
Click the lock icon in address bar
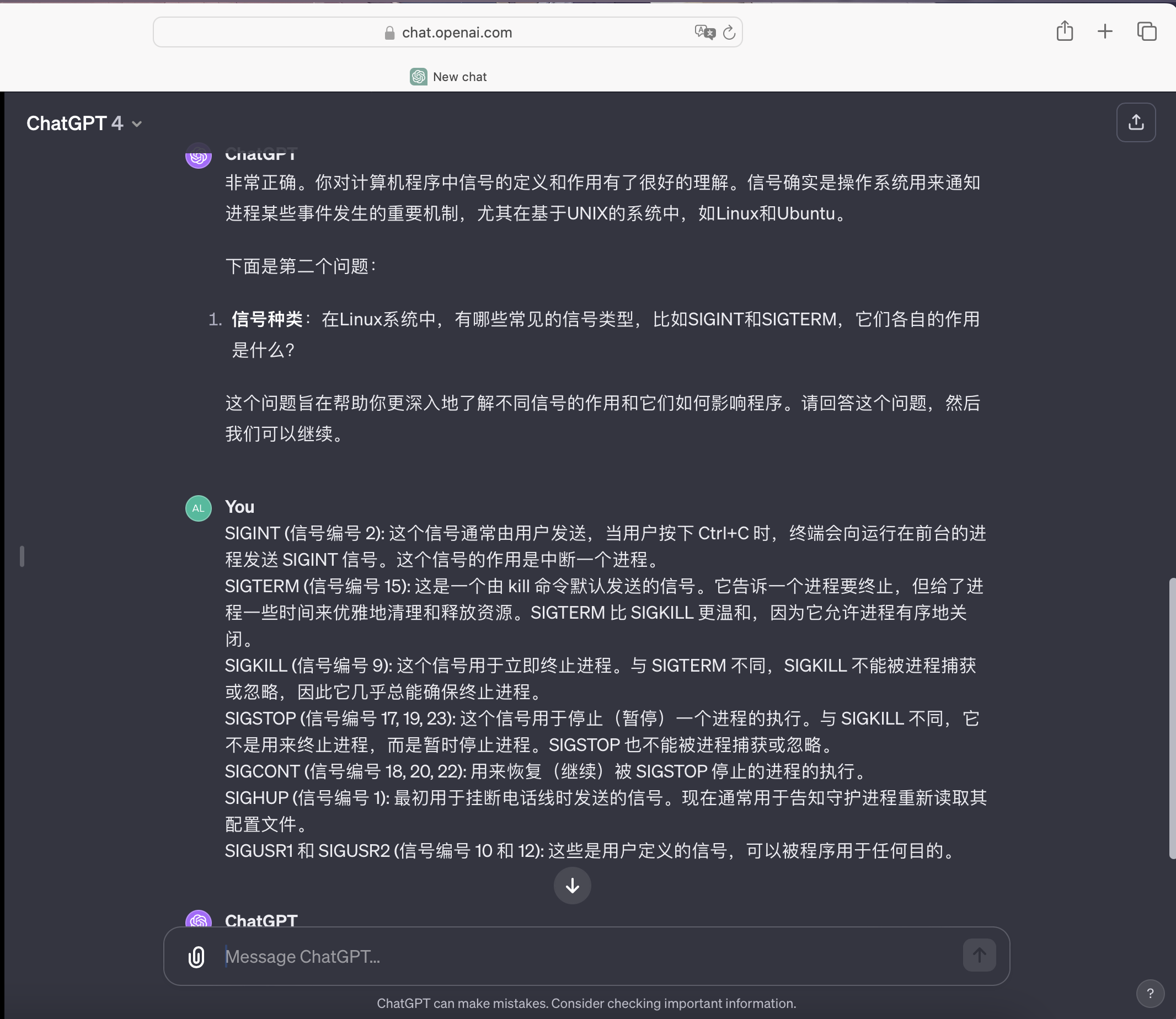click(390, 33)
